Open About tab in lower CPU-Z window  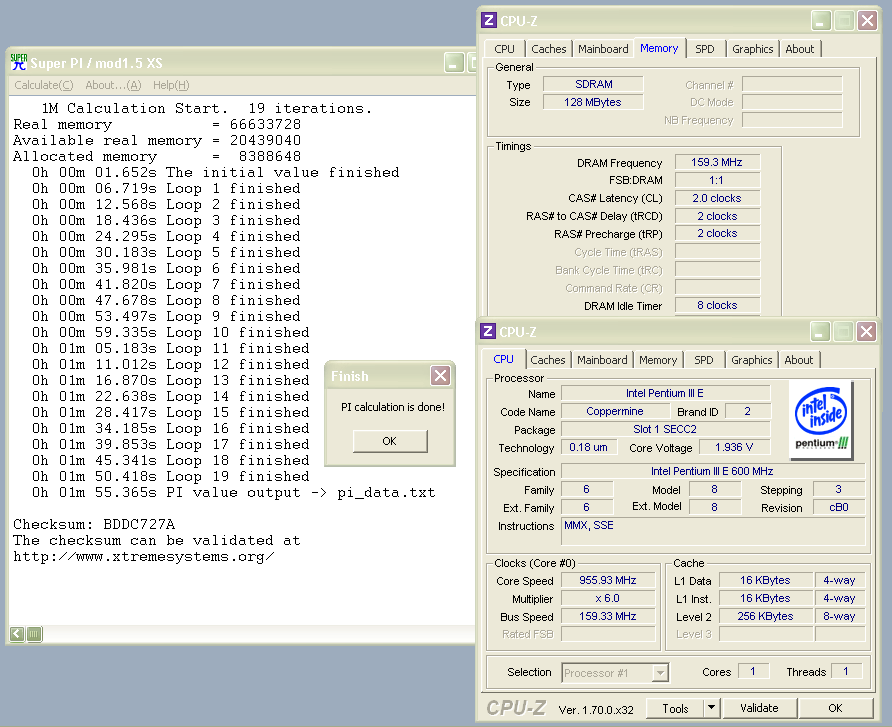pyautogui.click(x=798, y=360)
